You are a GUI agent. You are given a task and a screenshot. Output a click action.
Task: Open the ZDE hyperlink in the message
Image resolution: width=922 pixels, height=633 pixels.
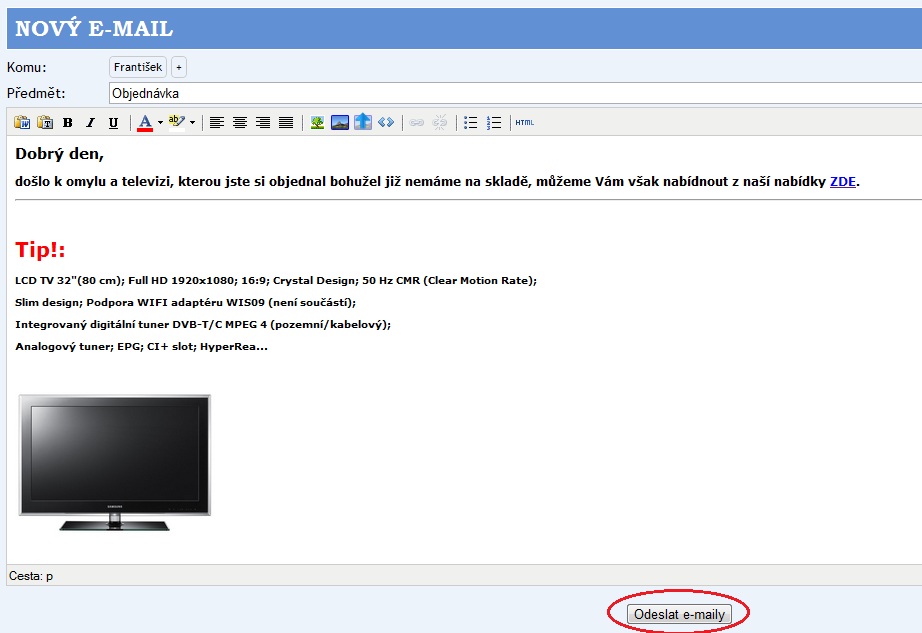(x=842, y=182)
